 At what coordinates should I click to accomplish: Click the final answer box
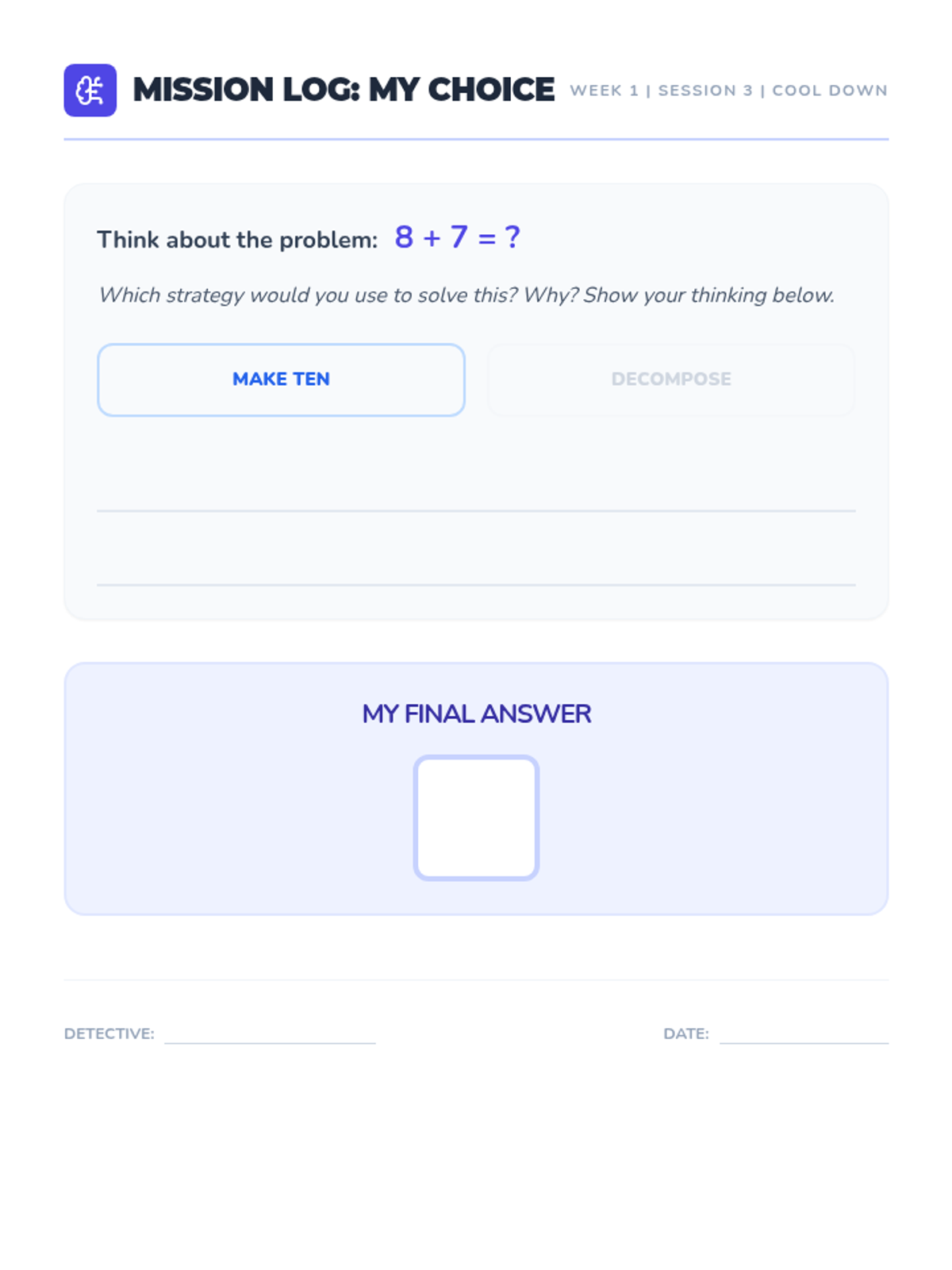point(476,818)
